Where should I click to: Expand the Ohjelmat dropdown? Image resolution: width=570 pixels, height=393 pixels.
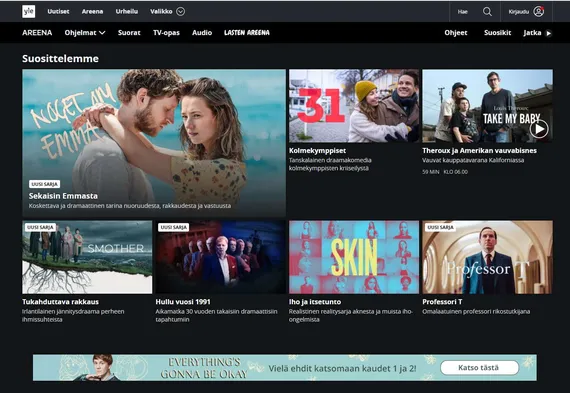click(85, 33)
